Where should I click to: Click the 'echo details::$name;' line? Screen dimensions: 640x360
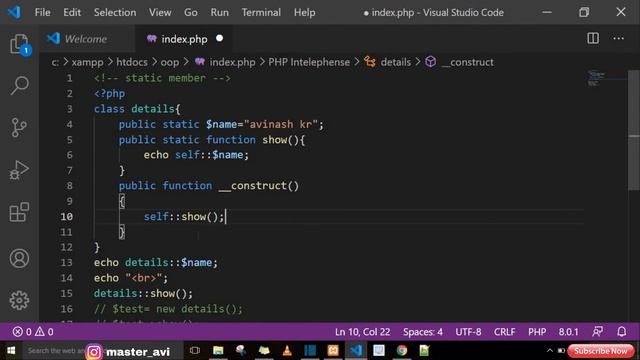pyautogui.click(x=156, y=262)
